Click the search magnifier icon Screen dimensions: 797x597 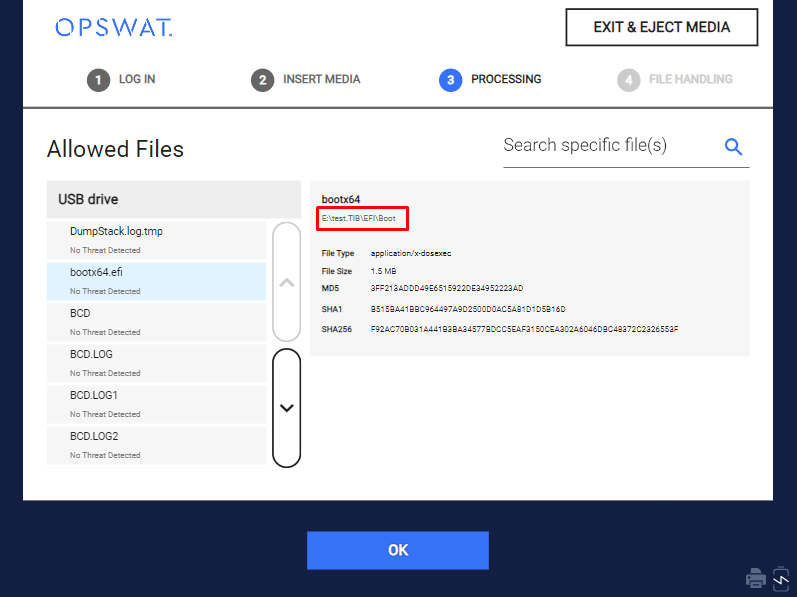click(733, 147)
